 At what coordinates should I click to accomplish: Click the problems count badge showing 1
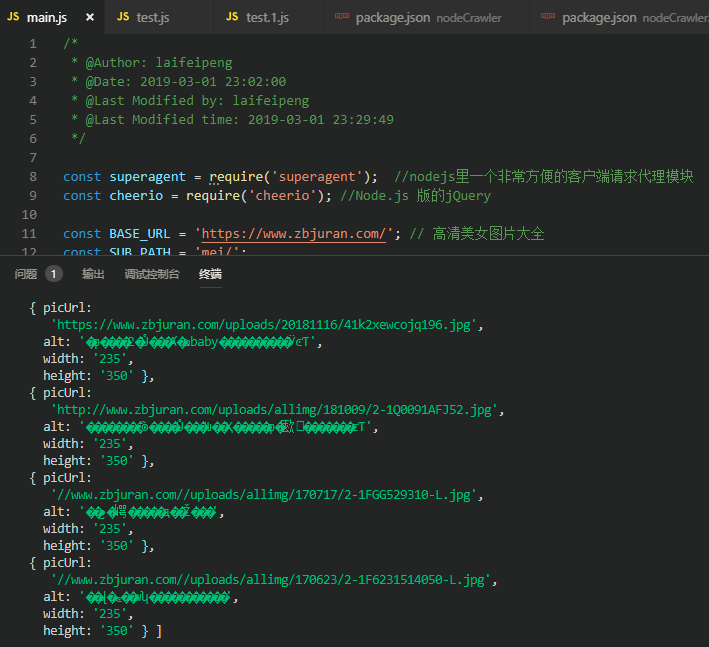(x=53, y=274)
